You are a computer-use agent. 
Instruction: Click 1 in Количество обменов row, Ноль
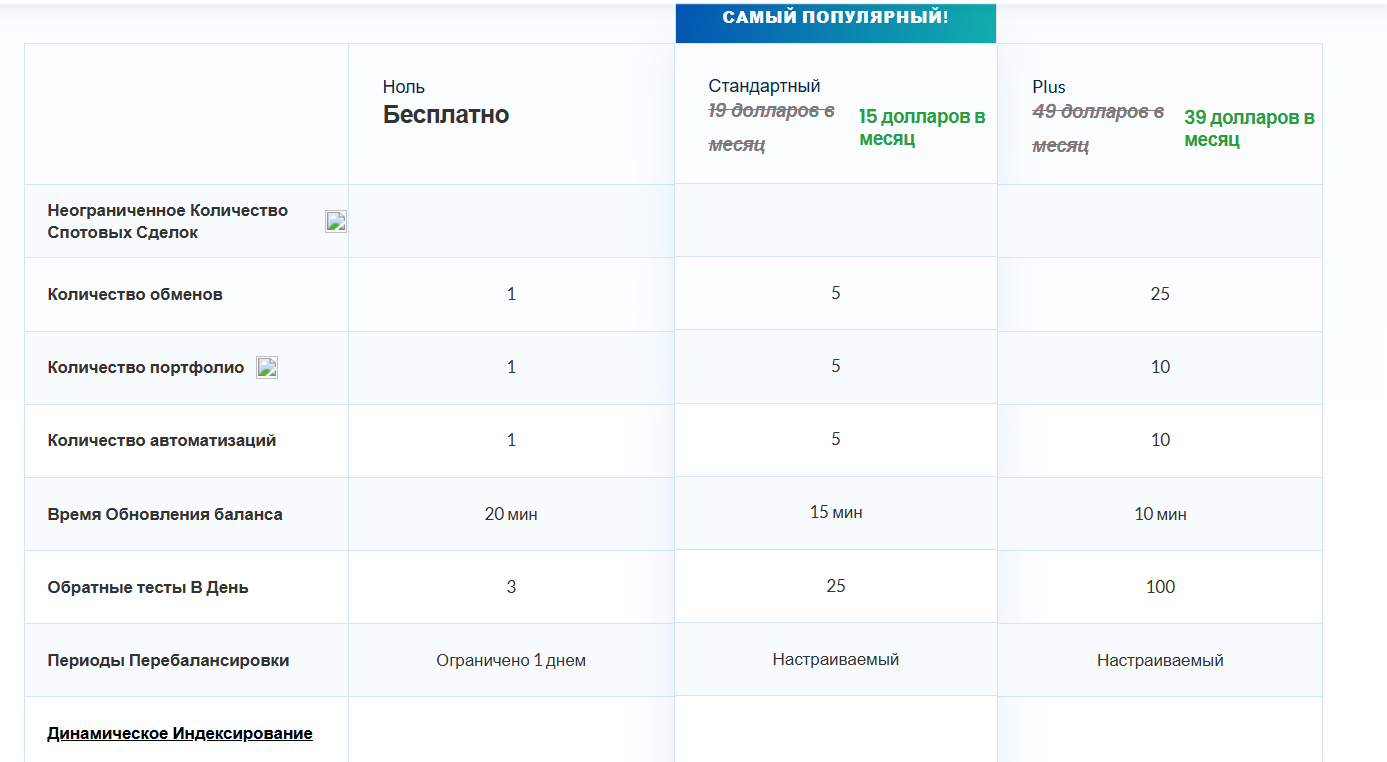(511, 294)
